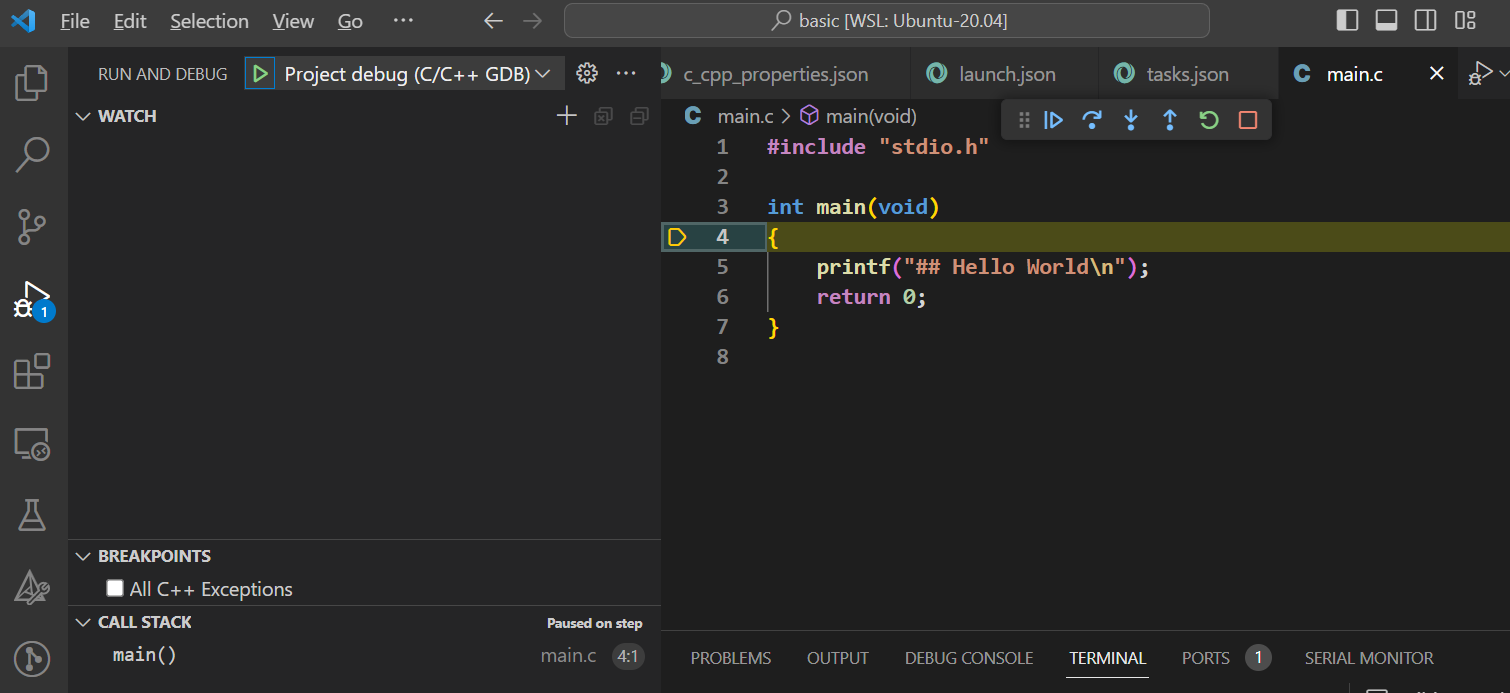Open the File menu

click(75, 21)
